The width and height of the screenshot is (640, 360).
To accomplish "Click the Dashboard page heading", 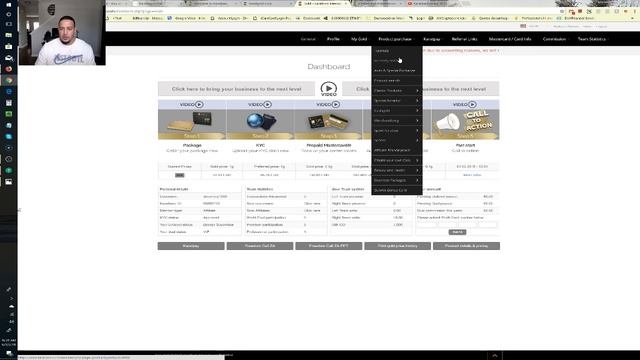I will click(329, 67).
